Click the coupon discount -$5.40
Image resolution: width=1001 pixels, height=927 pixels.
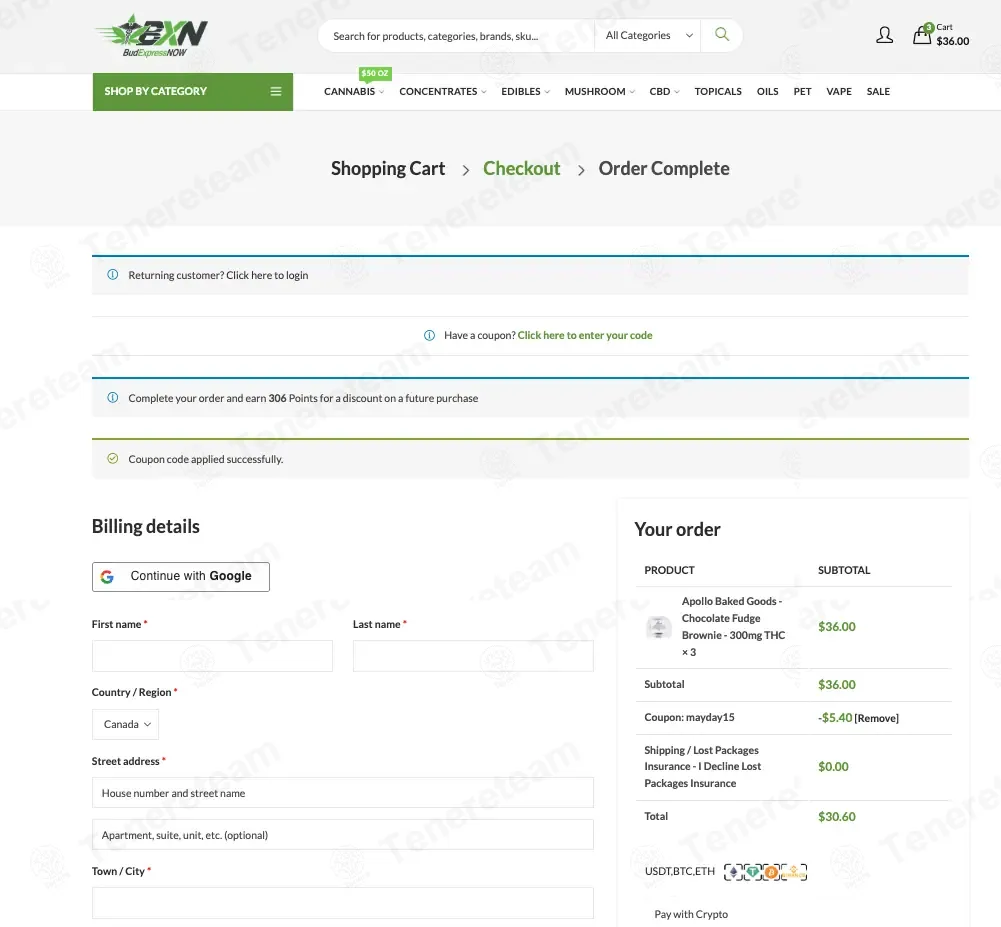[x=835, y=718]
